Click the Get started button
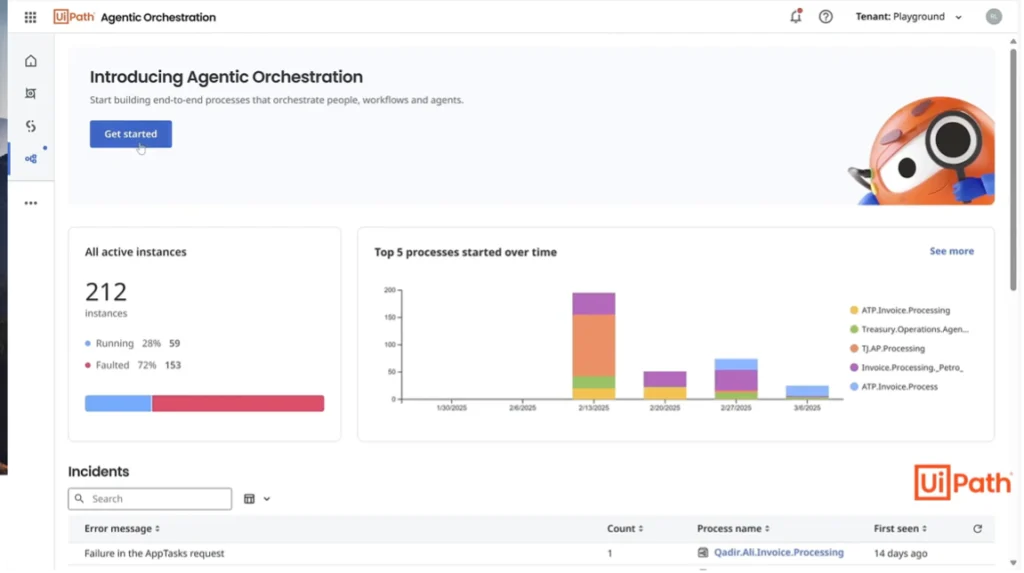The height and width of the screenshot is (573, 1024). 131,134
